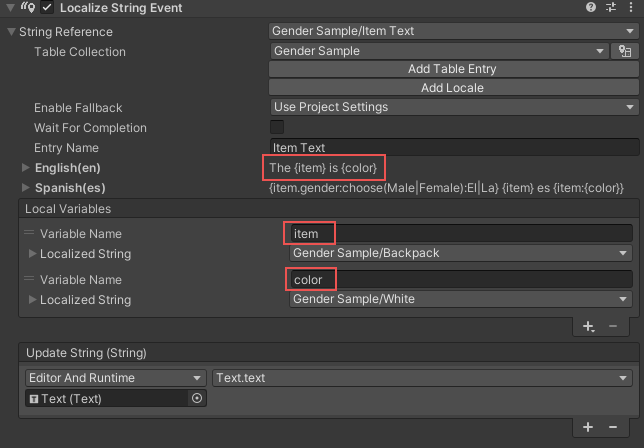Viewport: 644px width, 448px height.
Task: Add a new local variable with plus
Action: point(588,326)
